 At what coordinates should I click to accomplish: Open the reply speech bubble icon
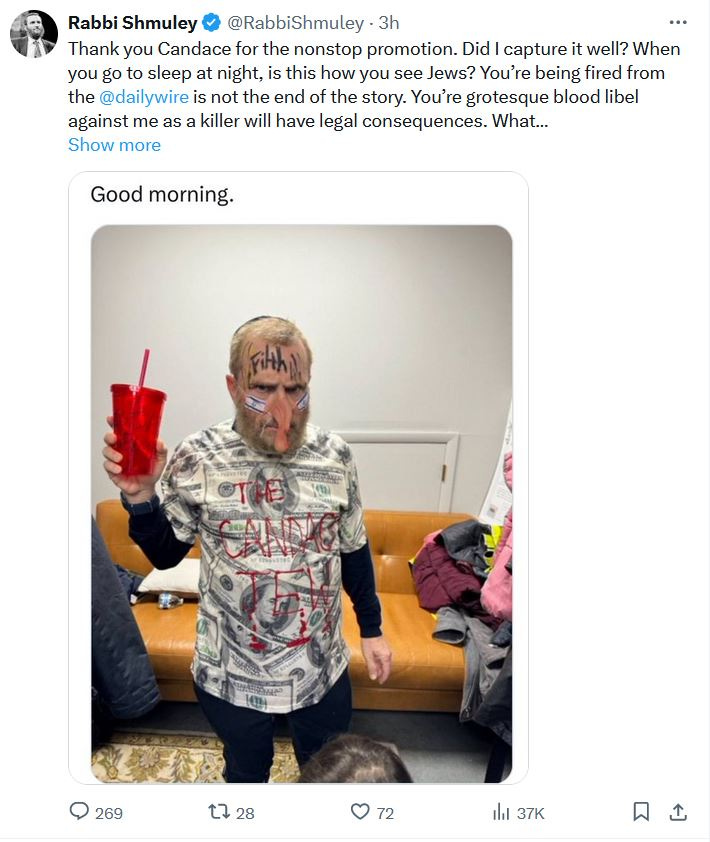[79, 811]
